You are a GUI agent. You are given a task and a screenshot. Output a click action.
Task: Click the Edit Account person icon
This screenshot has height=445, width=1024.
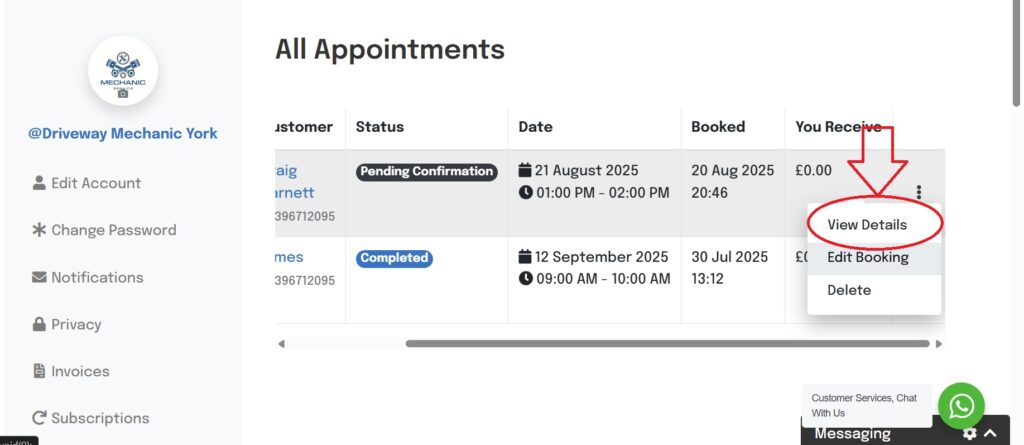[40, 183]
